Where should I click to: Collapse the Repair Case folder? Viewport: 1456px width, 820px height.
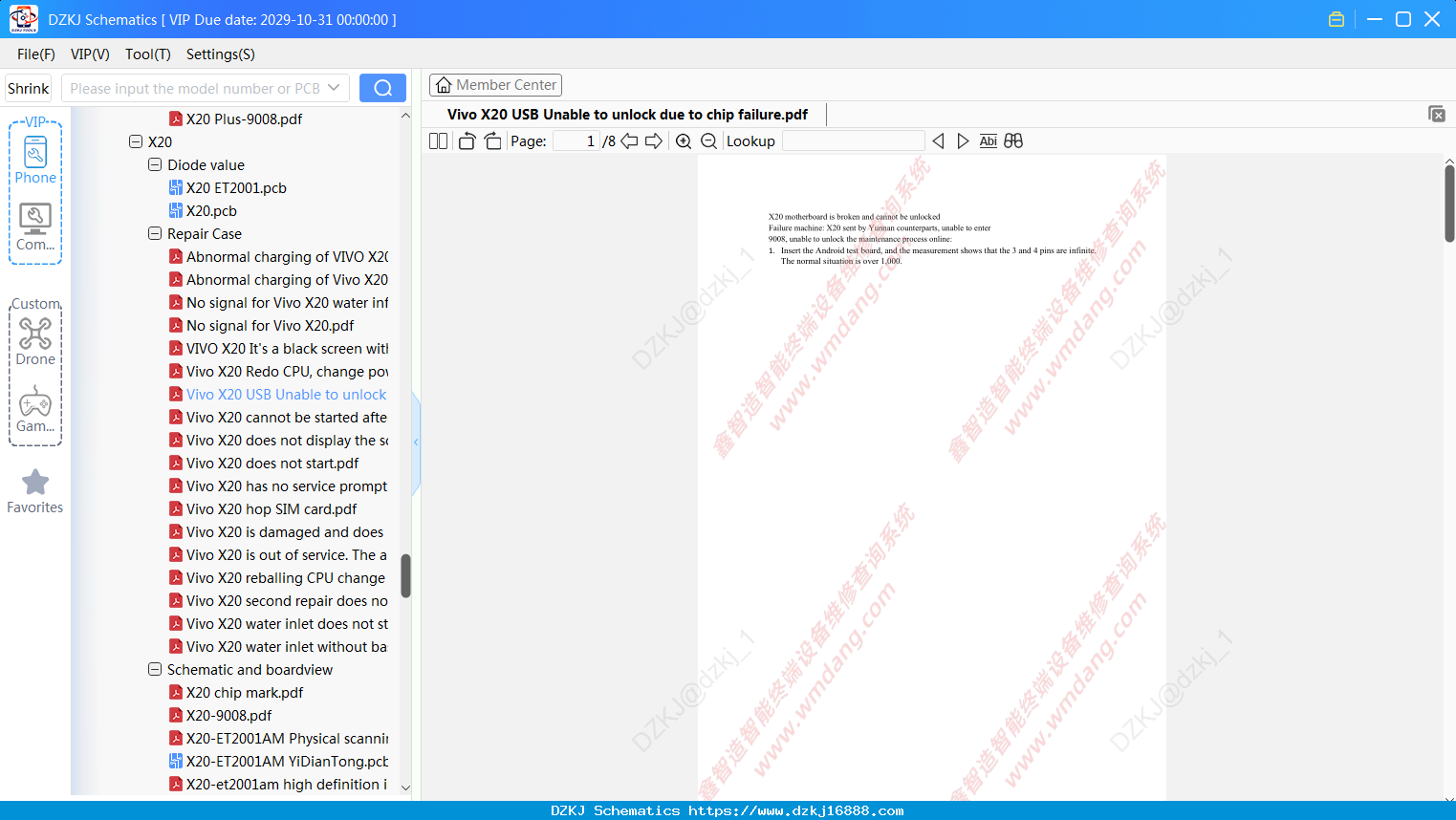(x=155, y=233)
